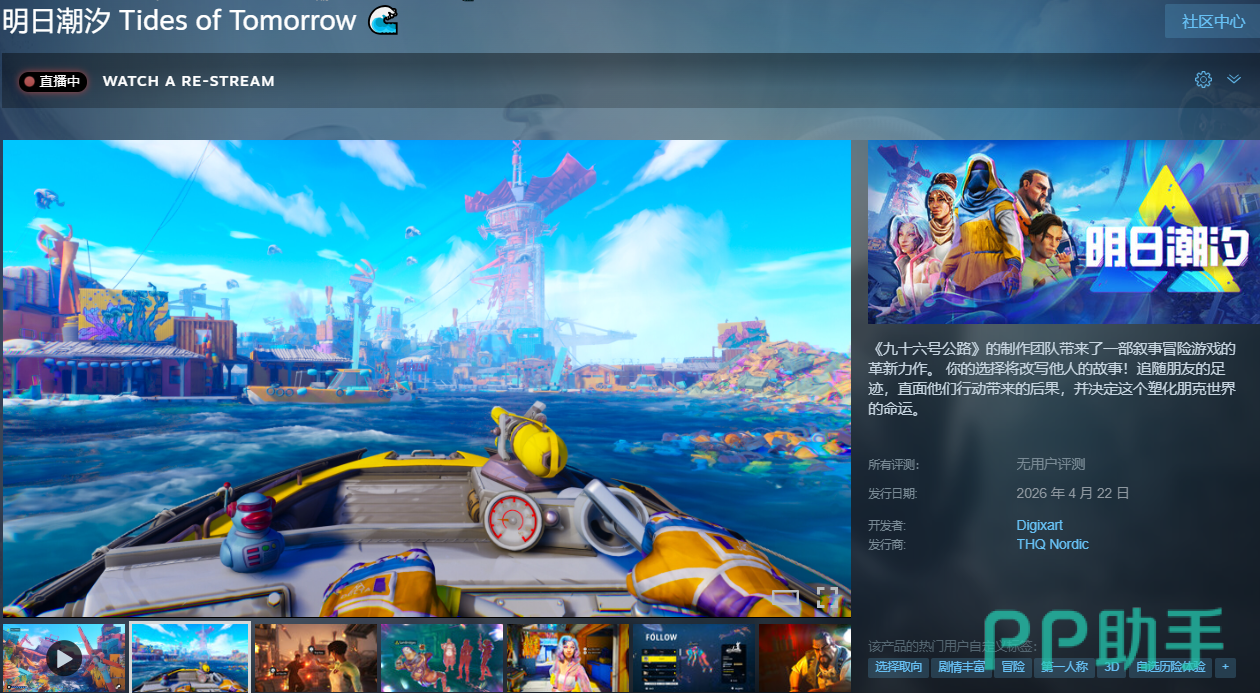Open developer Digixart's page
The image size is (1260, 693).
click(x=1039, y=525)
